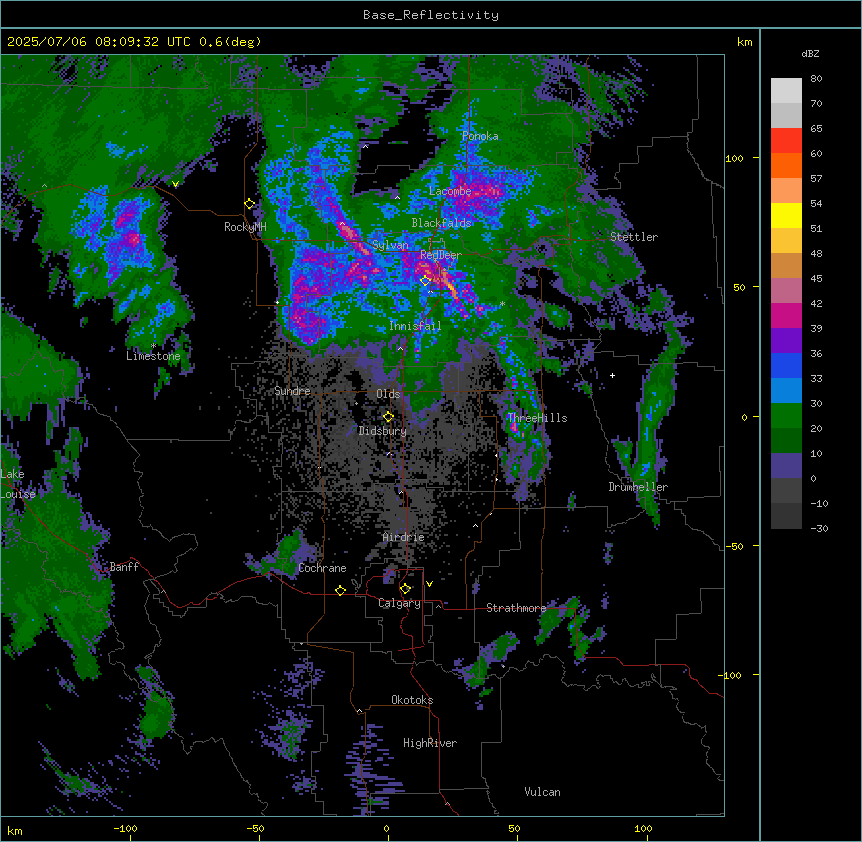
Task: Click the yellow V marker northwest of RockyMH
Action: coord(175,184)
